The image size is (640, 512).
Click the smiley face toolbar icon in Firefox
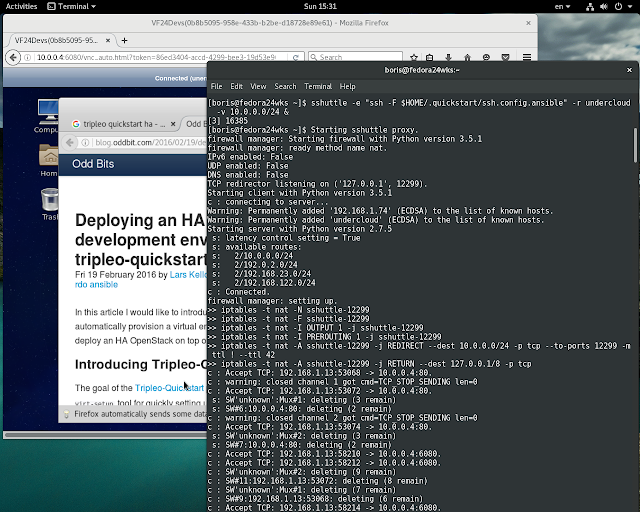486,58
